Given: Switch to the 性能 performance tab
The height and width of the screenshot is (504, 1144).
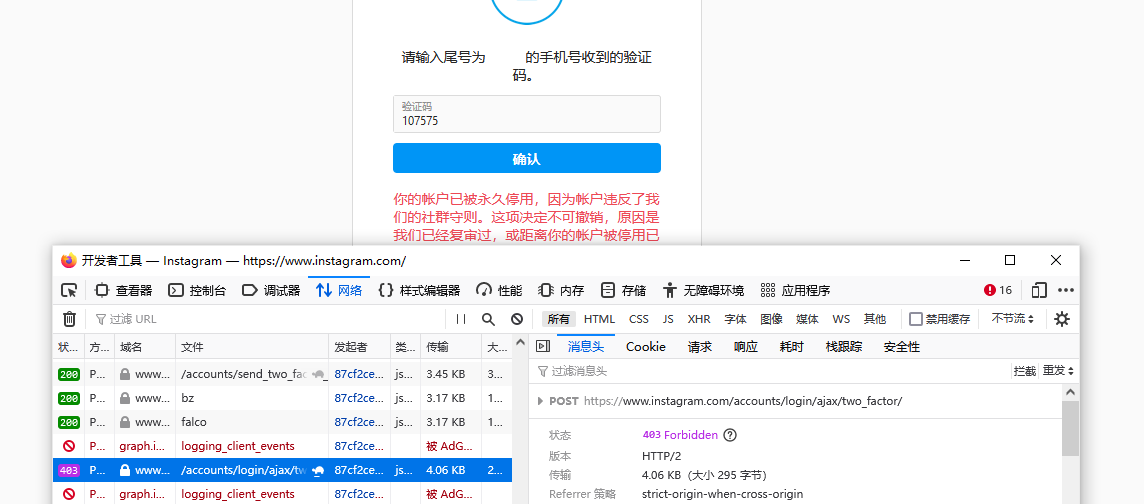Looking at the screenshot, I should [x=500, y=290].
